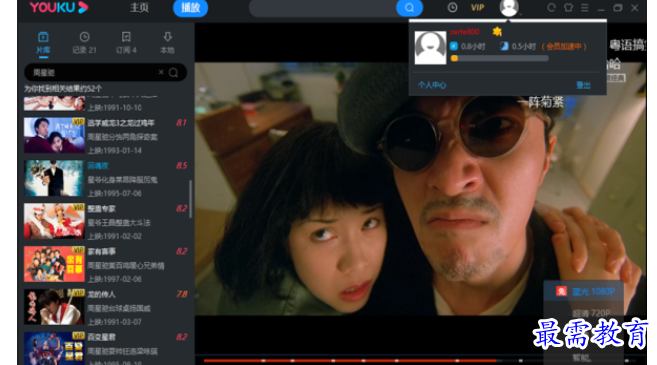Open the main menu hamburger icon
Screen dimensions: 657x365
(585, 8)
